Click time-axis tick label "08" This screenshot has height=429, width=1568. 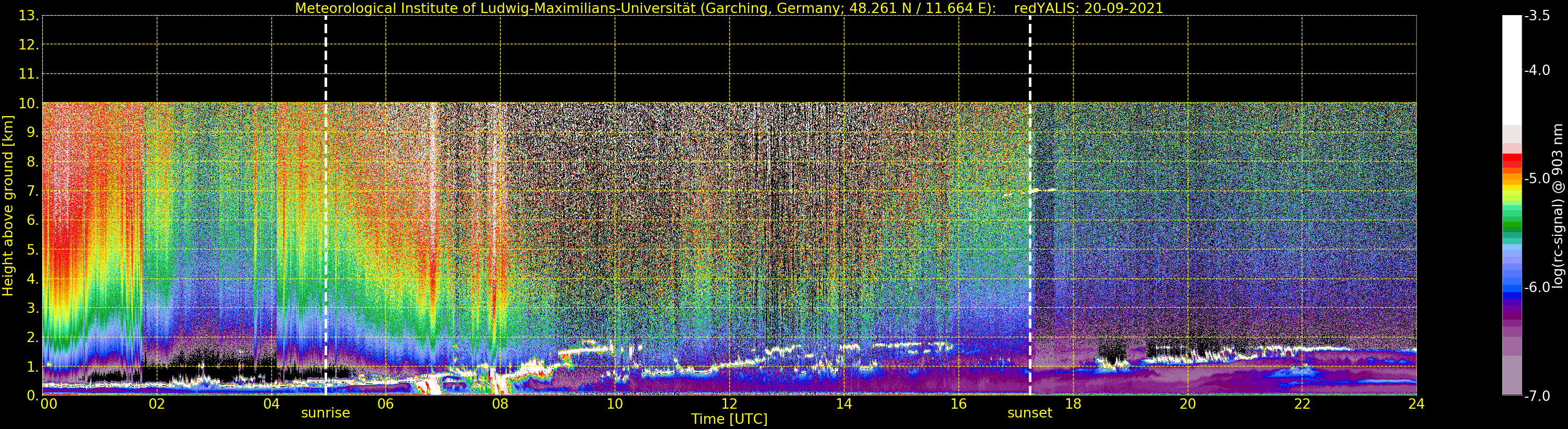pyautogui.click(x=500, y=403)
